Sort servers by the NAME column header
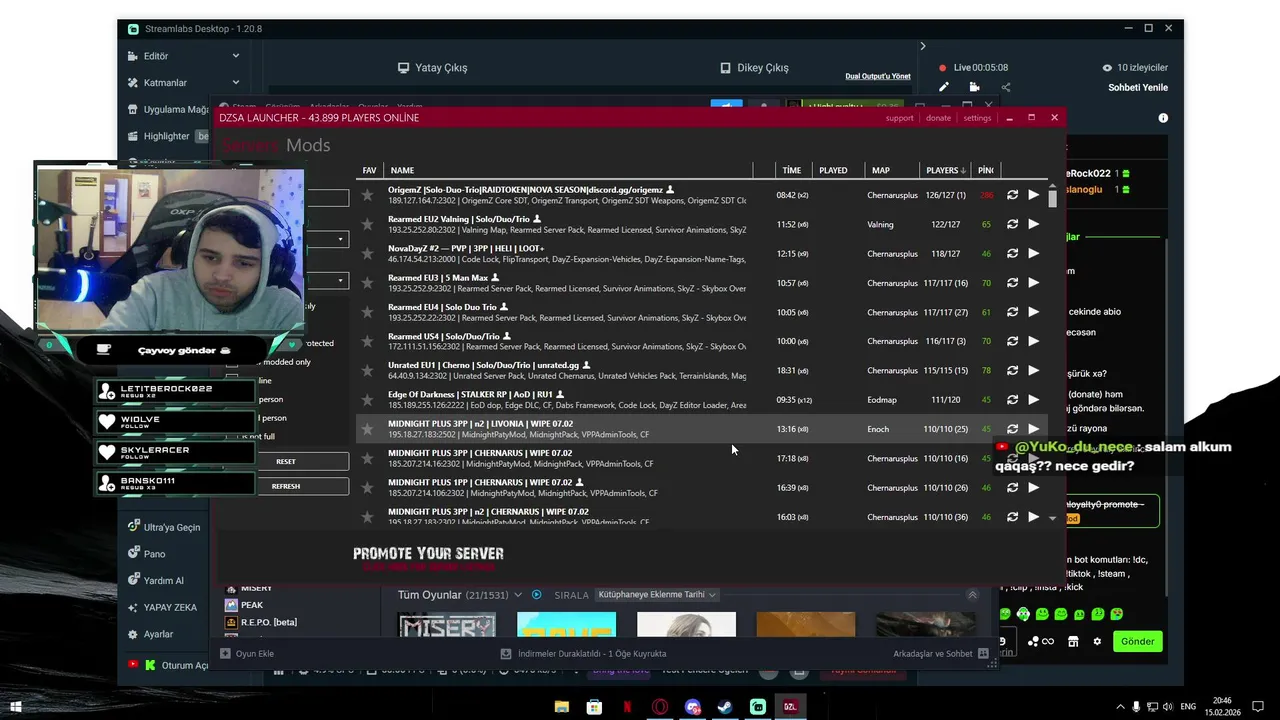This screenshot has width=1280, height=720. pos(402,170)
